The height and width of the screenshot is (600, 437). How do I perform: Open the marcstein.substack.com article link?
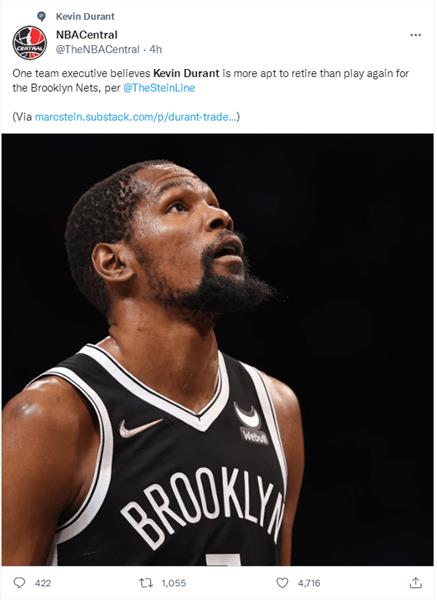click(x=136, y=117)
